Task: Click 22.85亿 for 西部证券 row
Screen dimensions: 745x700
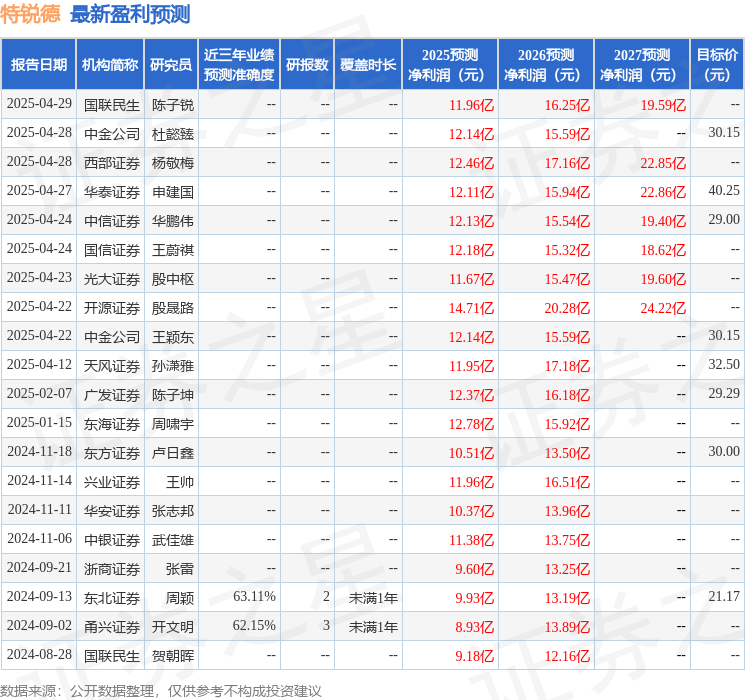Action: click(x=663, y=163)
